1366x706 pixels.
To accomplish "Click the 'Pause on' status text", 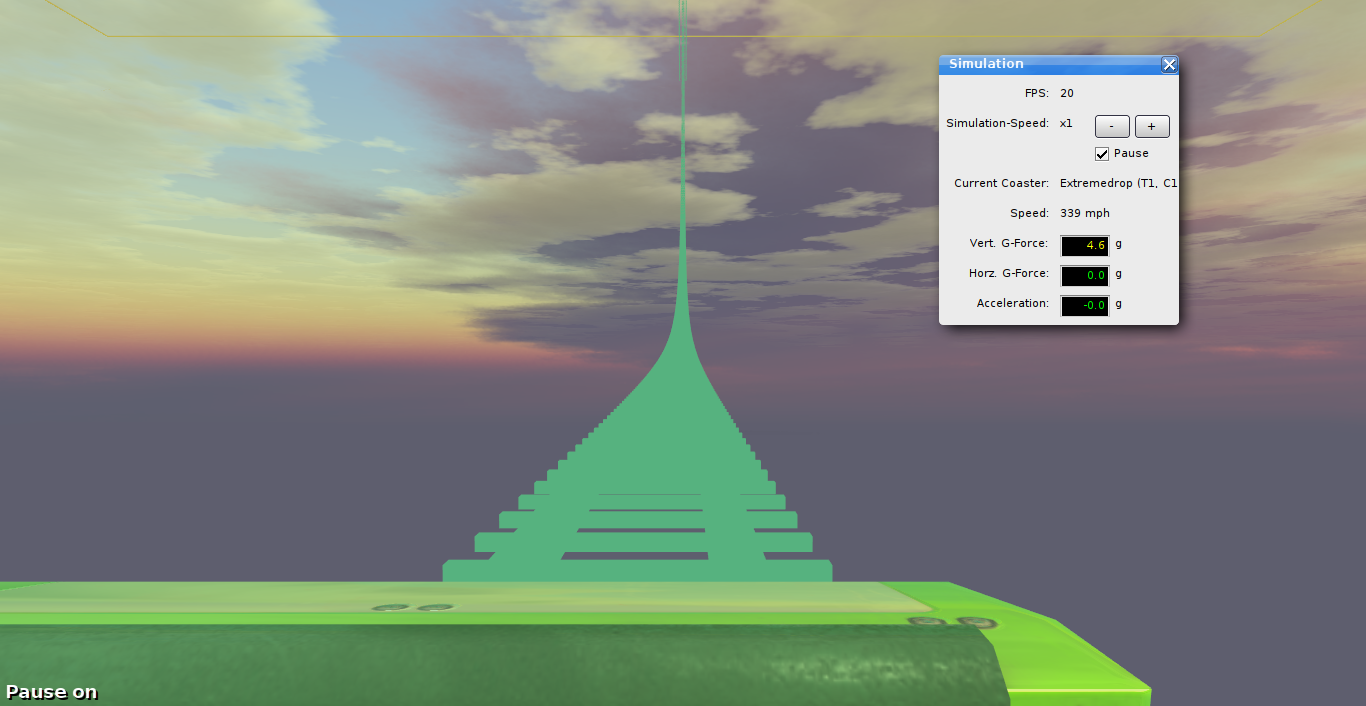I will click(x=52, y=692).
